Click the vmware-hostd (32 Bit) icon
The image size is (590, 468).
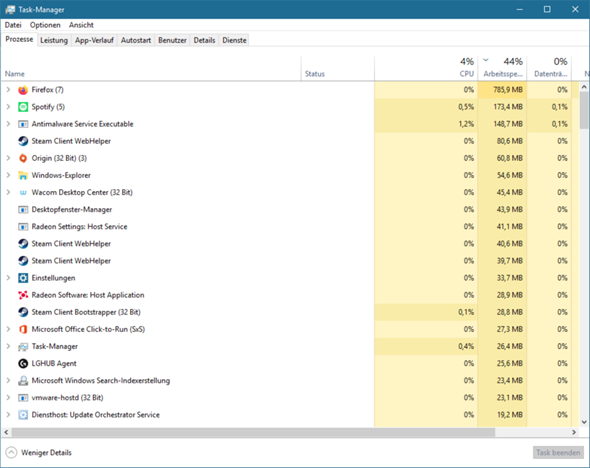coord(23,398)
